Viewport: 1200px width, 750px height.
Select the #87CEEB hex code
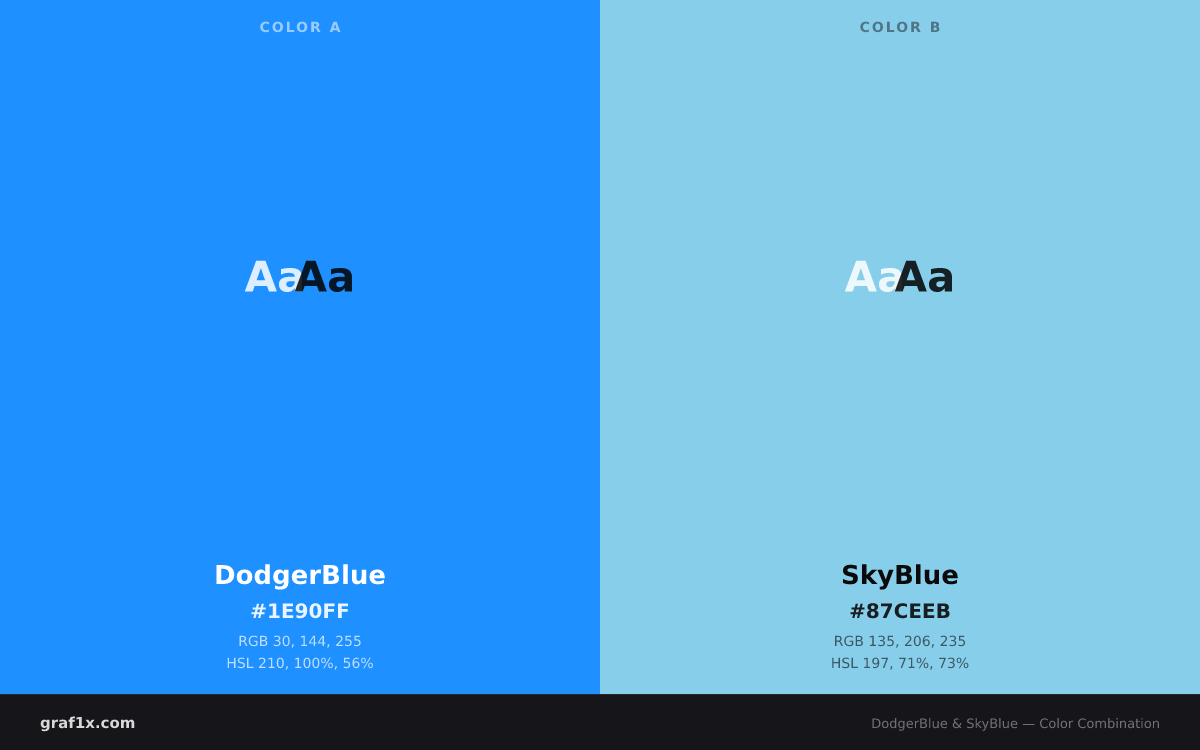pos(900,611)
